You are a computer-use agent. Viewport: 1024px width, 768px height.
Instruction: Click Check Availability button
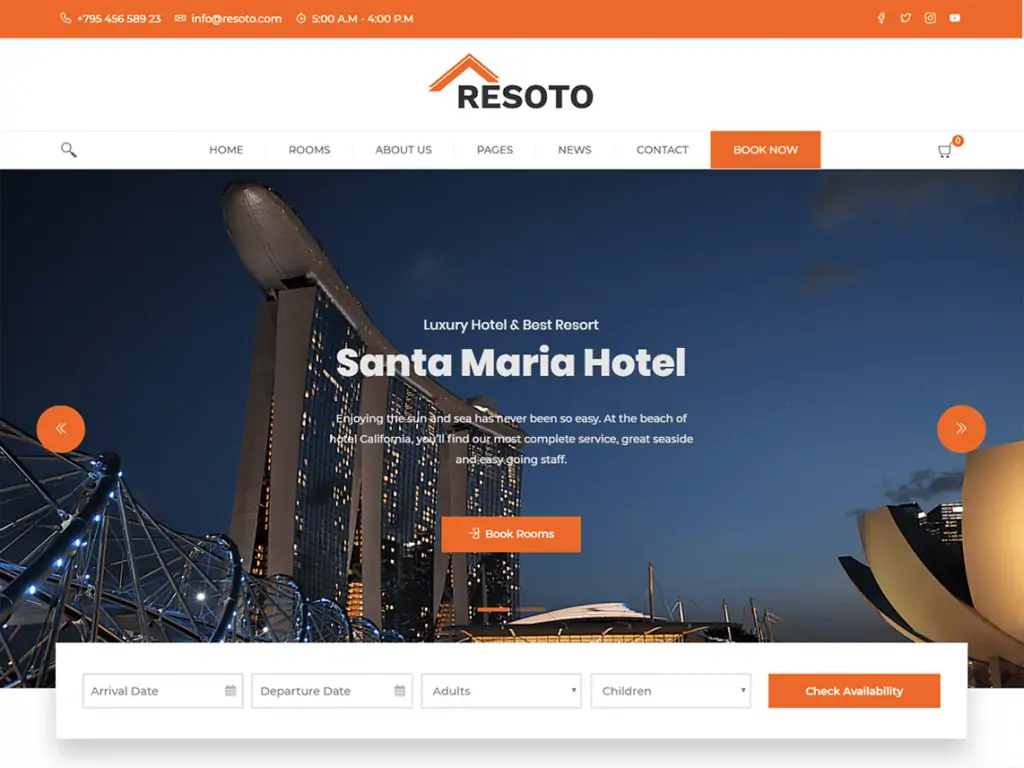click(x=854, y=691)
